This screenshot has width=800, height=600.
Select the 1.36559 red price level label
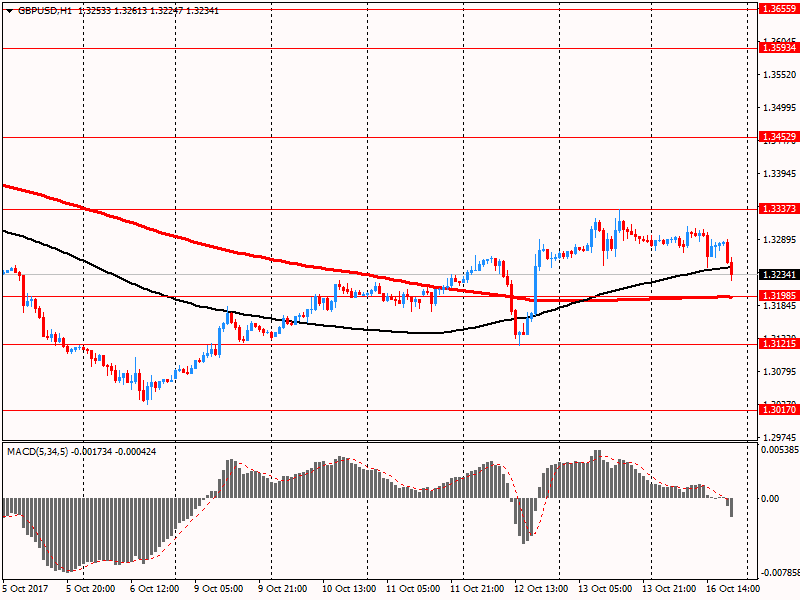[779, 9]
